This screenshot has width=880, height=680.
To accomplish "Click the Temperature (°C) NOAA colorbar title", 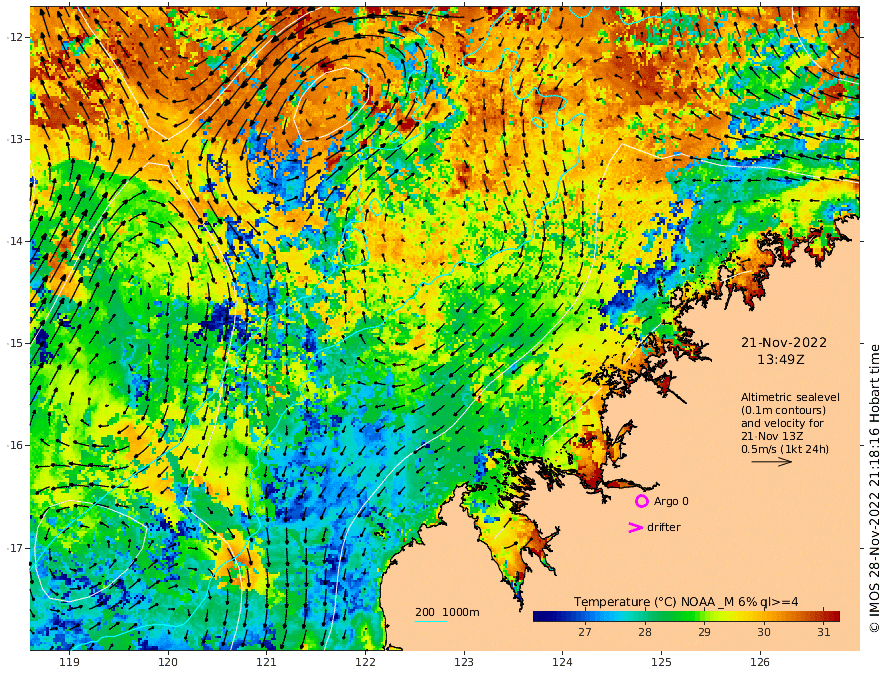I will pyautogui.click(x=686, y=601).
